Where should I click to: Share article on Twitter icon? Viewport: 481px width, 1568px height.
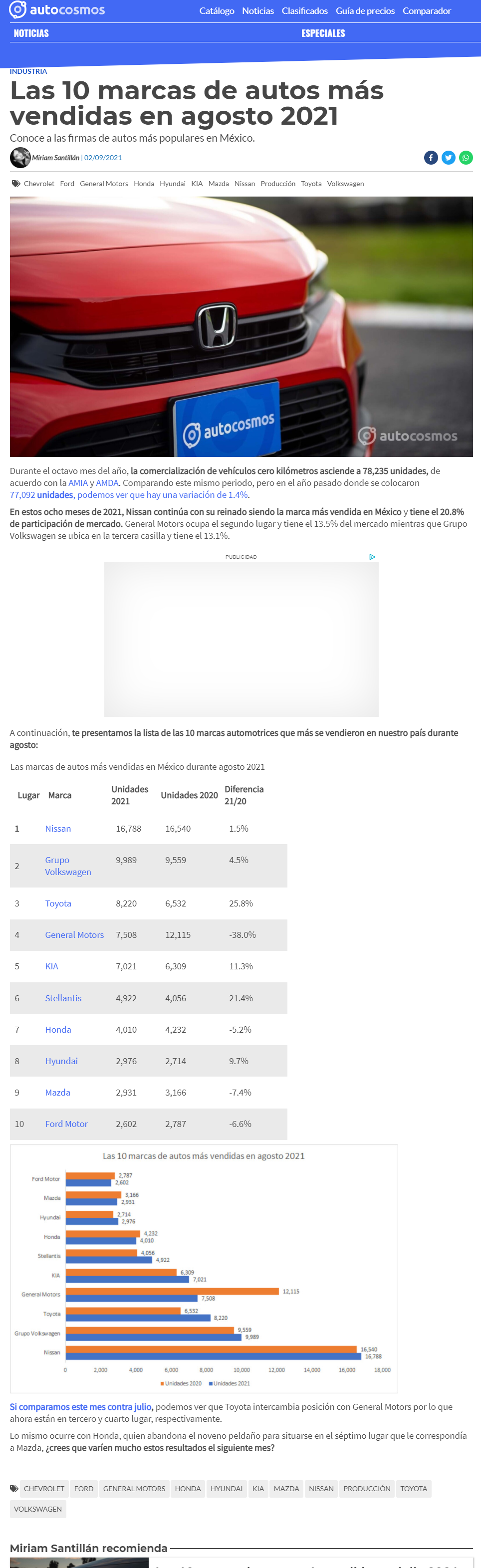click(x=448, y=158)
